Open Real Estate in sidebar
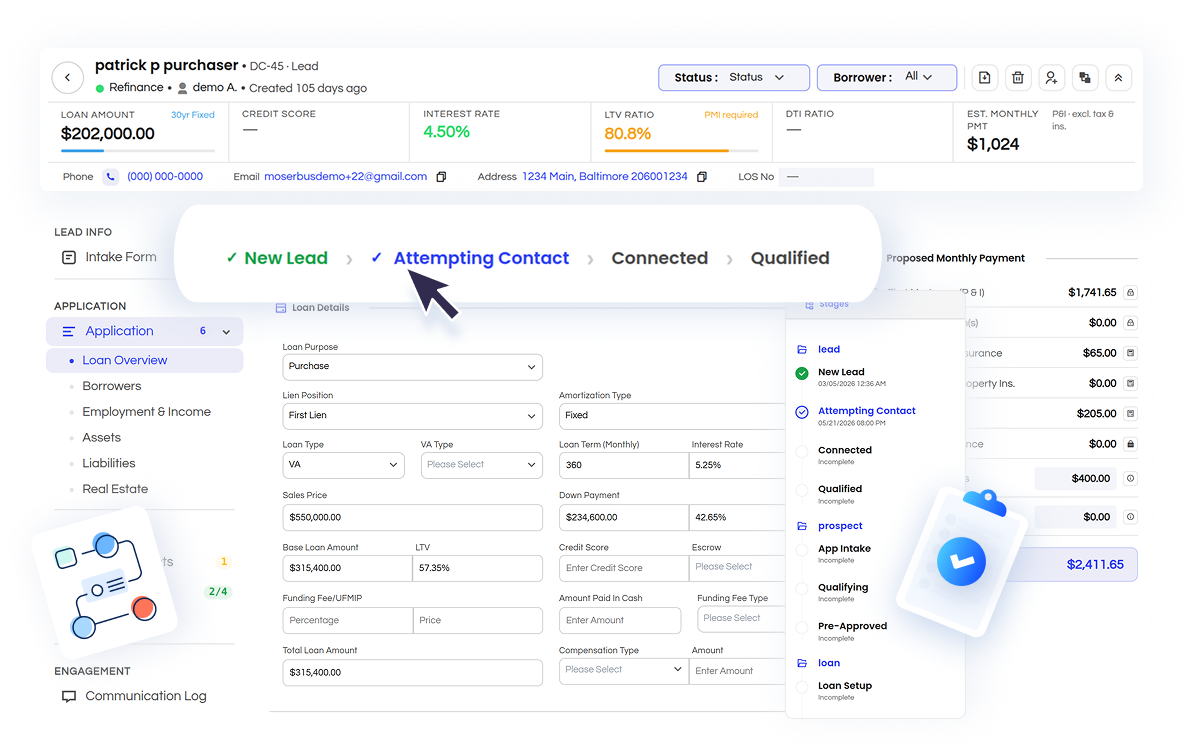The image size is (1195, 752). click(115, 489)
